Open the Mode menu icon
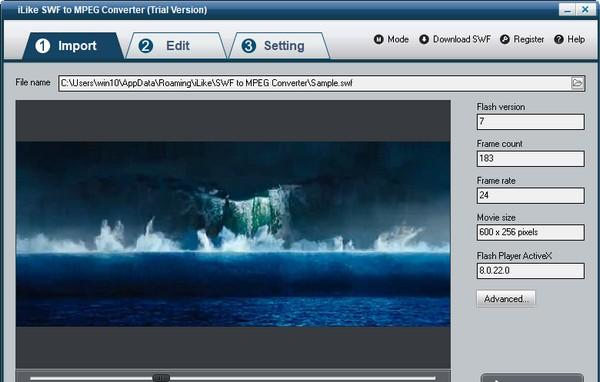This screenshot has height=382, width=600. pos(378,39)
